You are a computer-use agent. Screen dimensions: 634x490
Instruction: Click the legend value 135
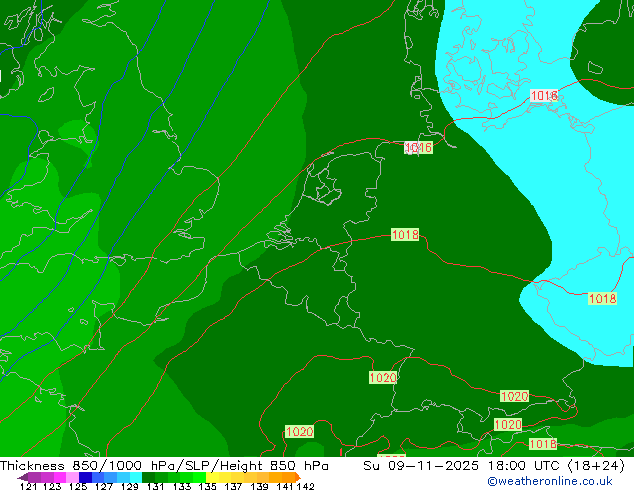coord(207,486)
